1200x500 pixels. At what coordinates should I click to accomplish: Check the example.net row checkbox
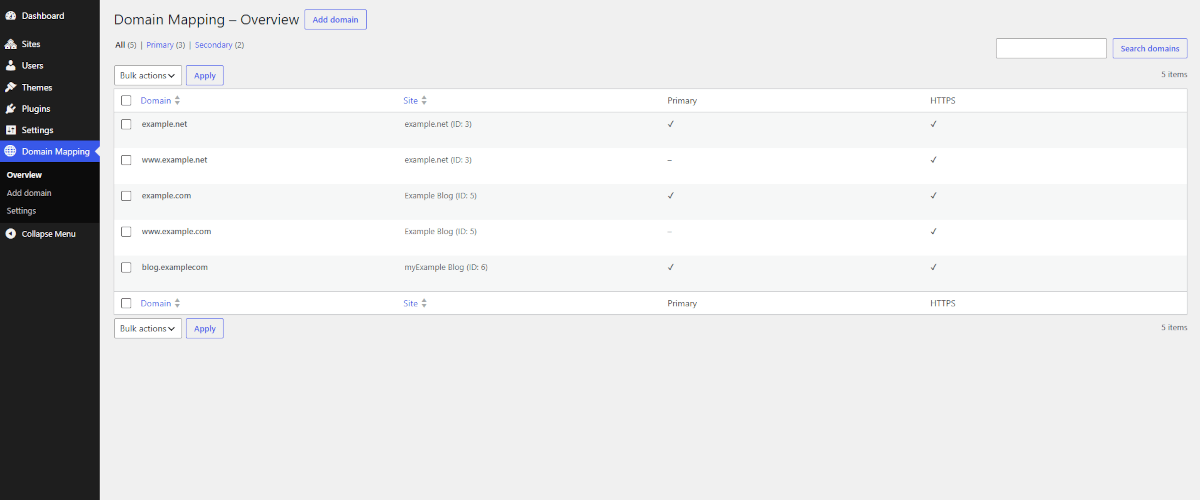tap(126, 124)
